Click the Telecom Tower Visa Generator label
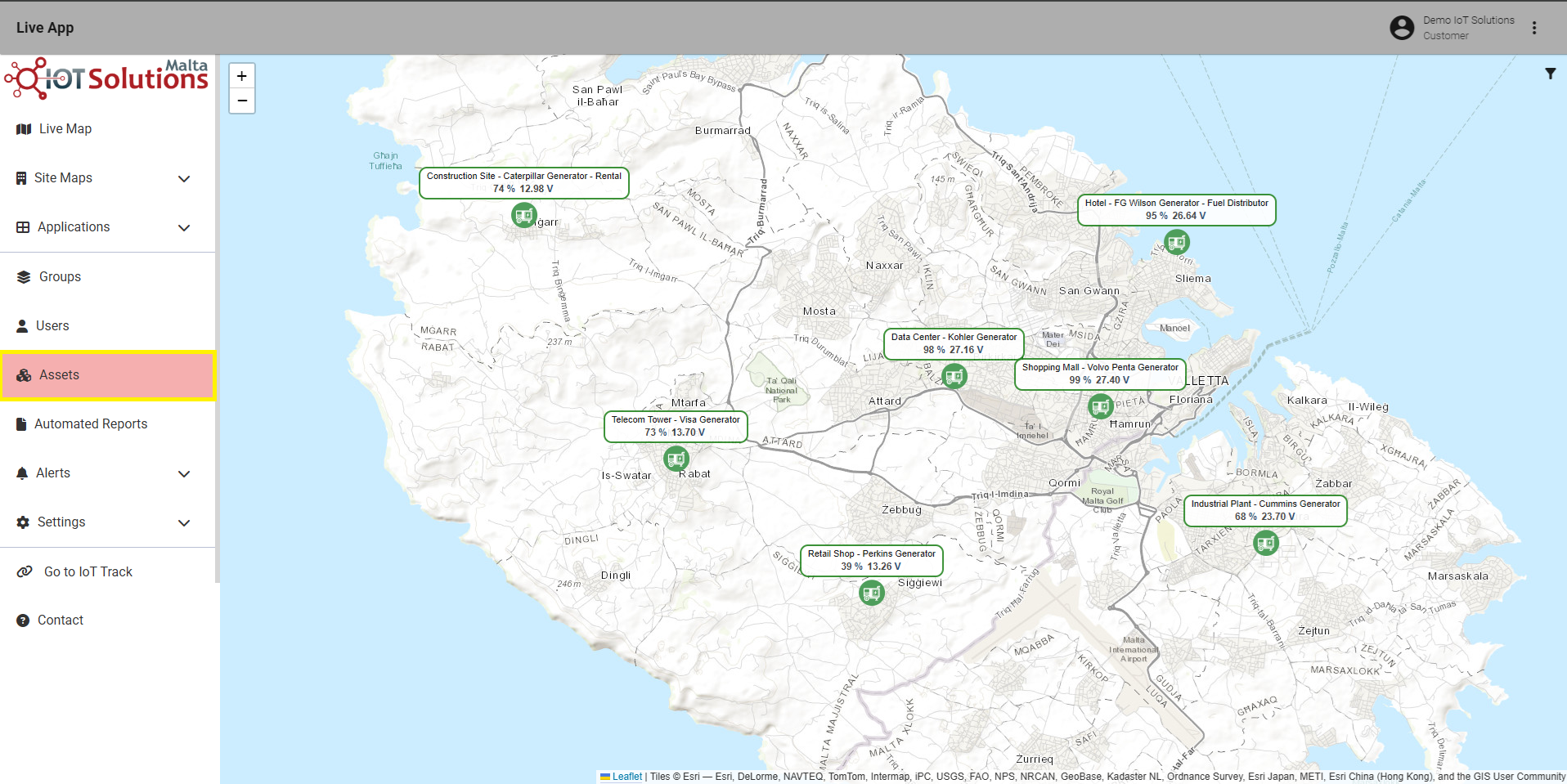 pos(676,427)
